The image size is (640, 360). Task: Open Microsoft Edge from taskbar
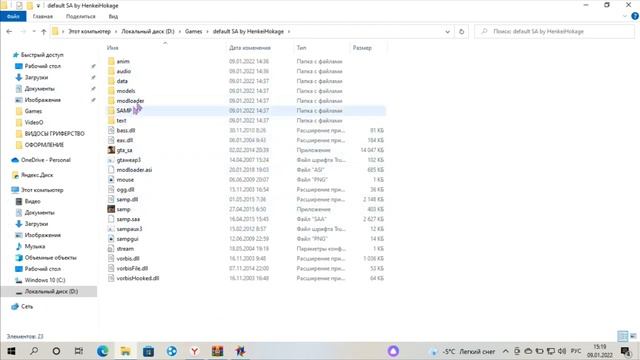pyautogui.click(x=102, y=351)
